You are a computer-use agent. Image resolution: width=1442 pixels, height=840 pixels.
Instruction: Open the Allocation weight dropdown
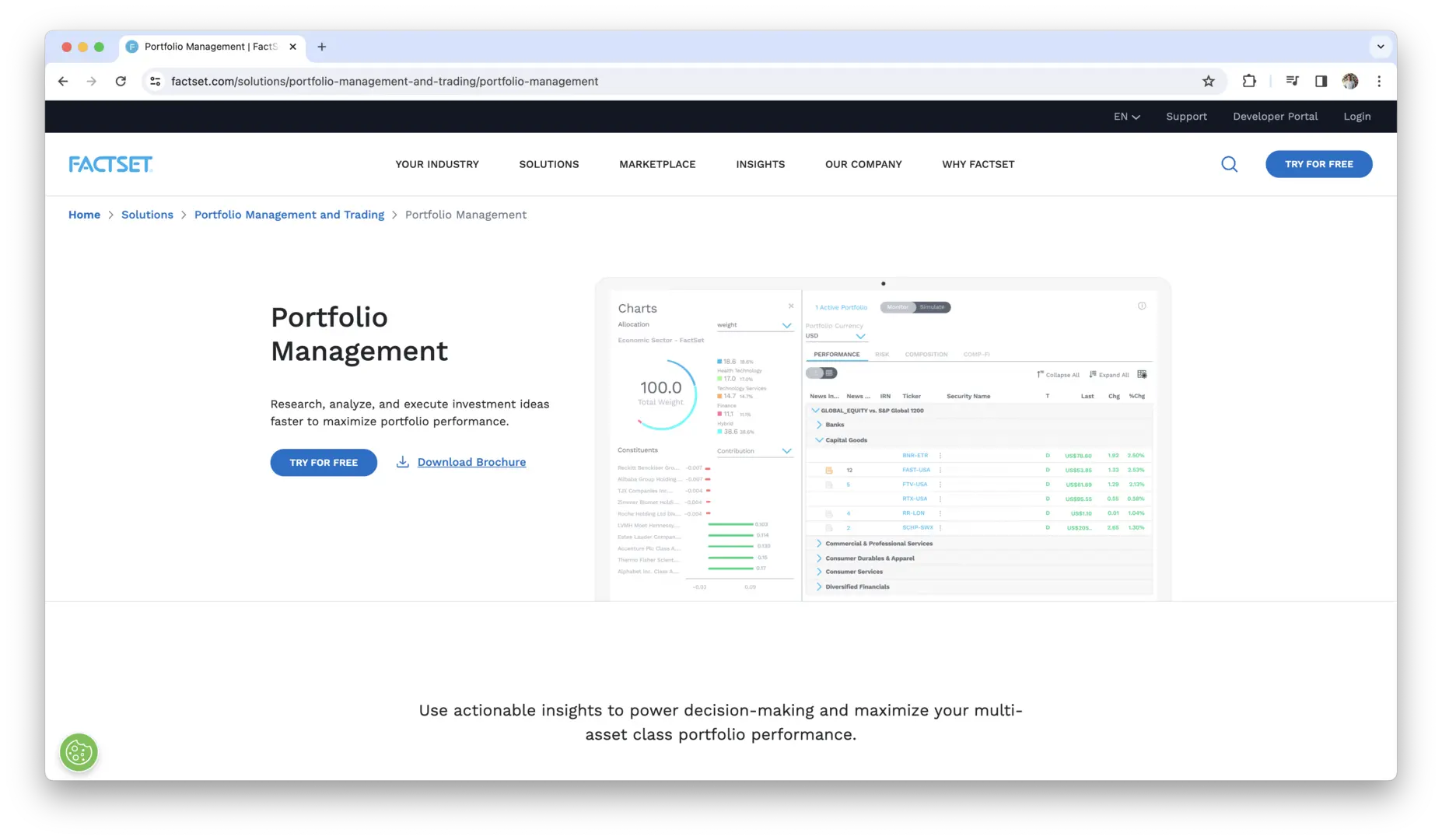pyautogui.click(x=754, y=325)
